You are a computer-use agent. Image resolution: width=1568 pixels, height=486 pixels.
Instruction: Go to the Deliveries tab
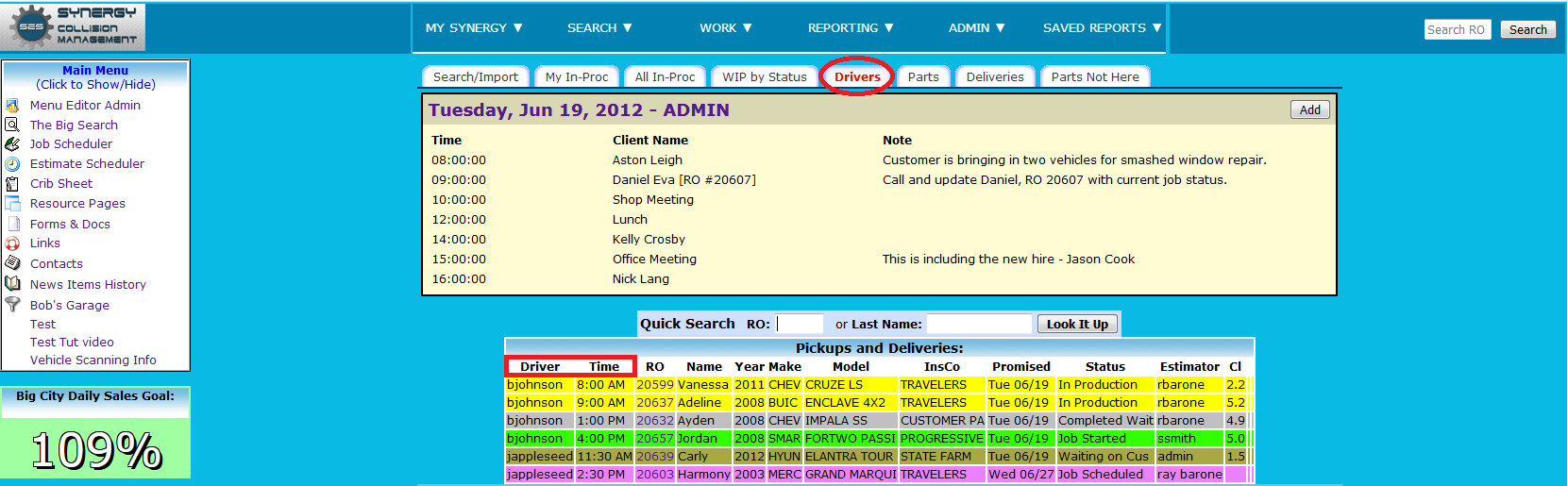click(x=995, y=76)
